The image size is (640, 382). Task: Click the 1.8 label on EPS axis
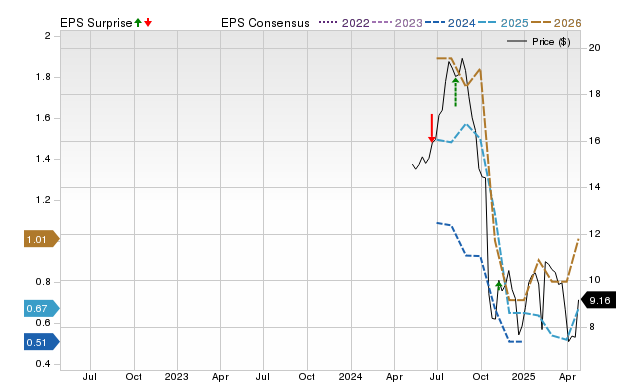[43, 77]
